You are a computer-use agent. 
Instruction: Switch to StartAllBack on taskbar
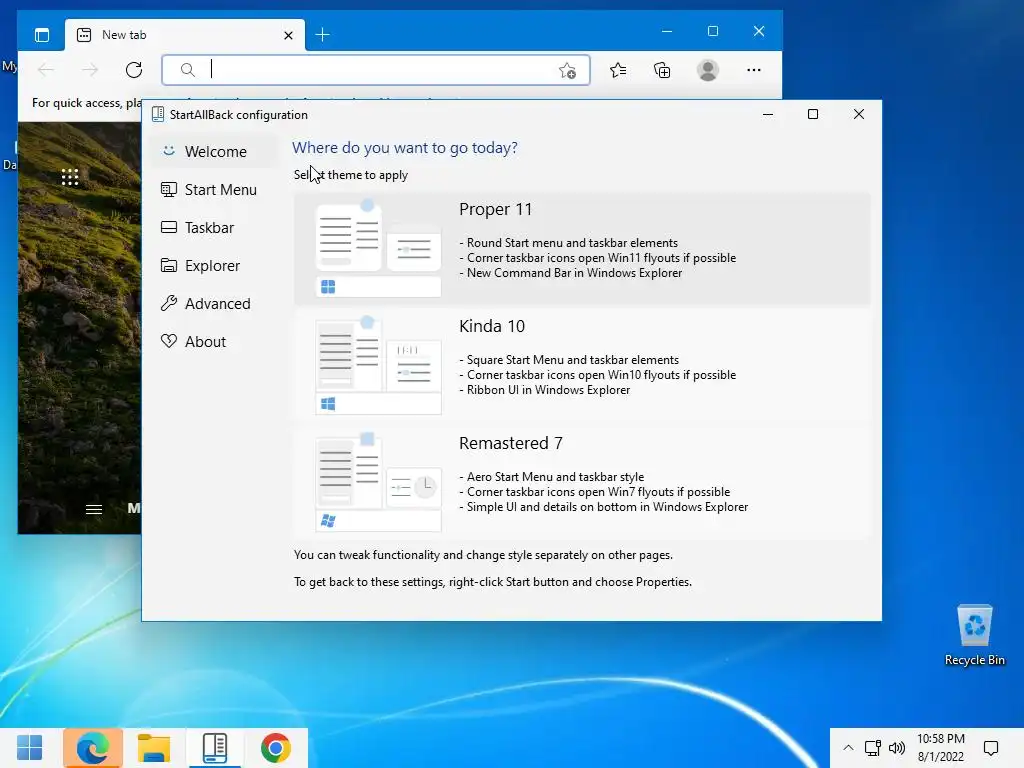tap(215, 748)
